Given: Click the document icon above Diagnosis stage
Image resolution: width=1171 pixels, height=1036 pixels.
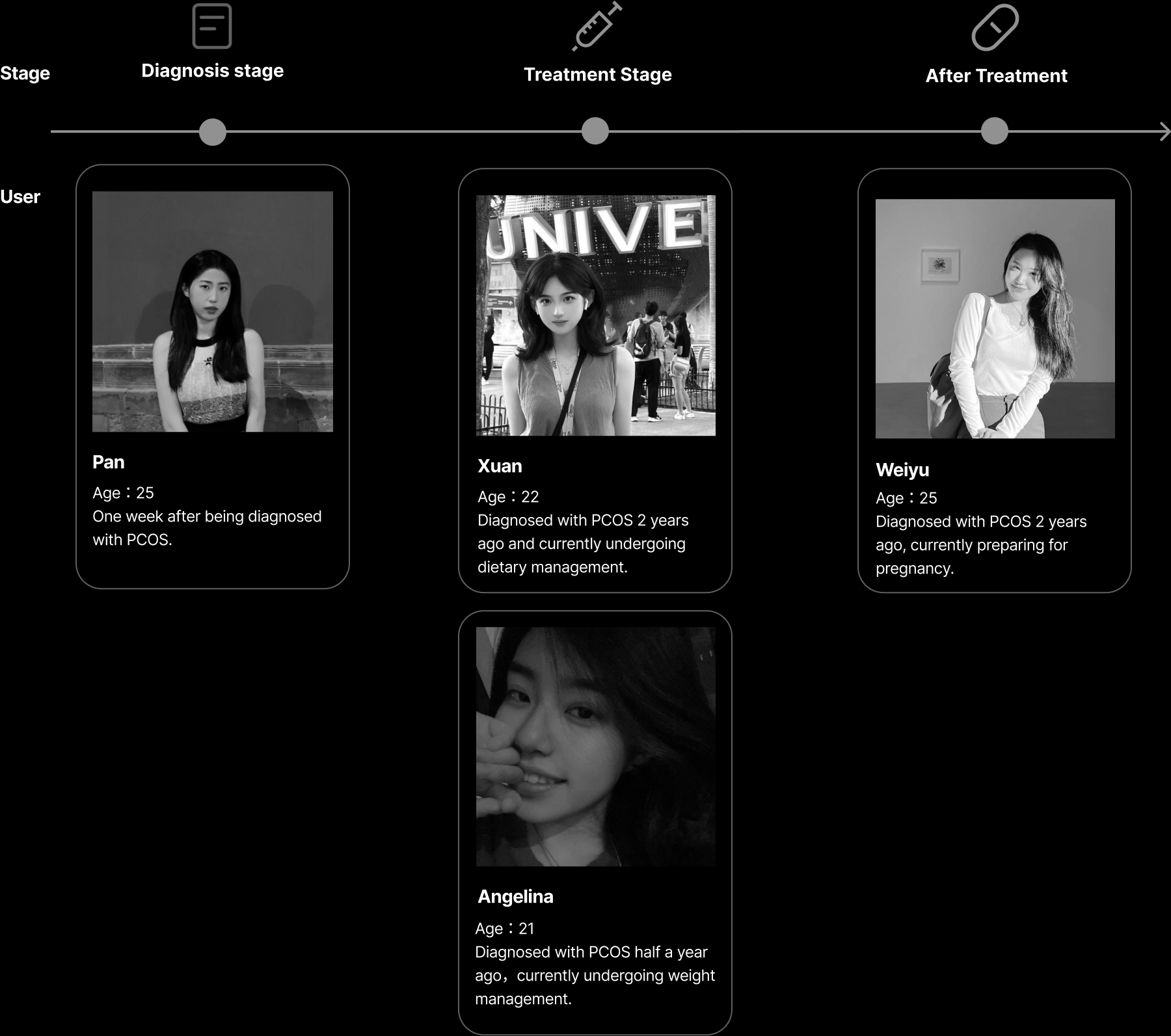Looking at the screenshot, I should point(212,26).
